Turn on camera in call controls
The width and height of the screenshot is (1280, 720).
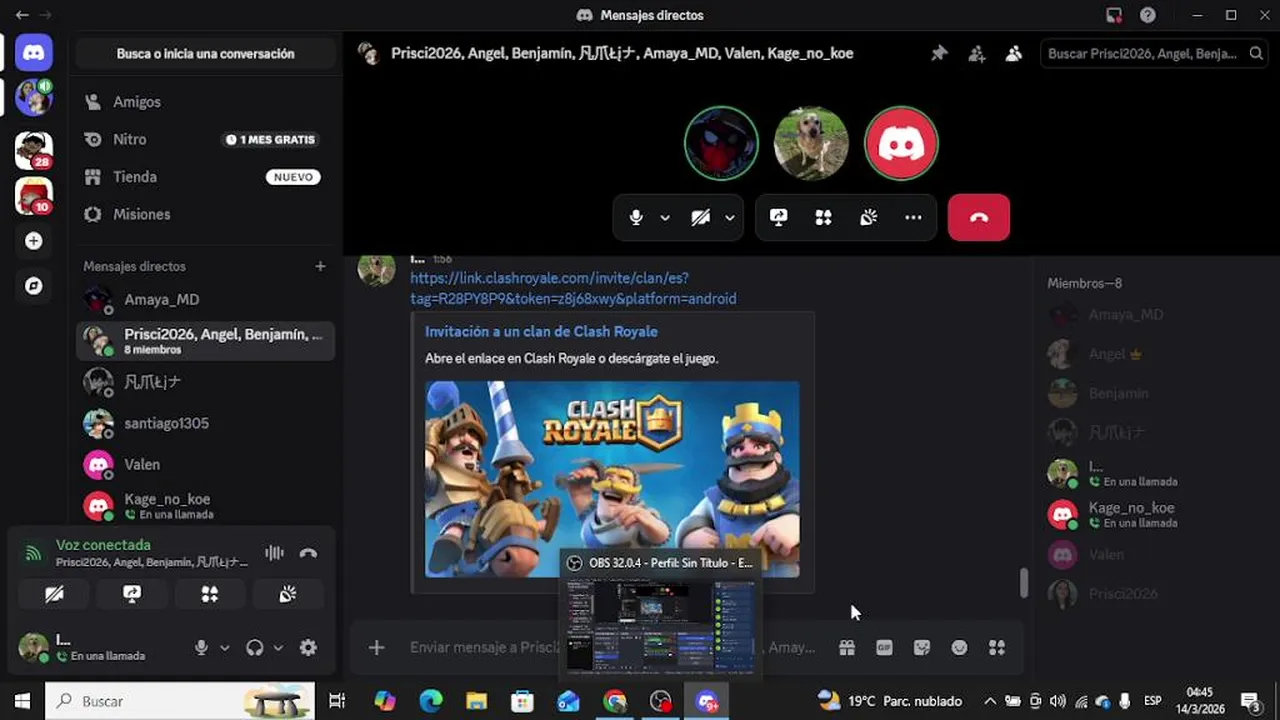701,217
